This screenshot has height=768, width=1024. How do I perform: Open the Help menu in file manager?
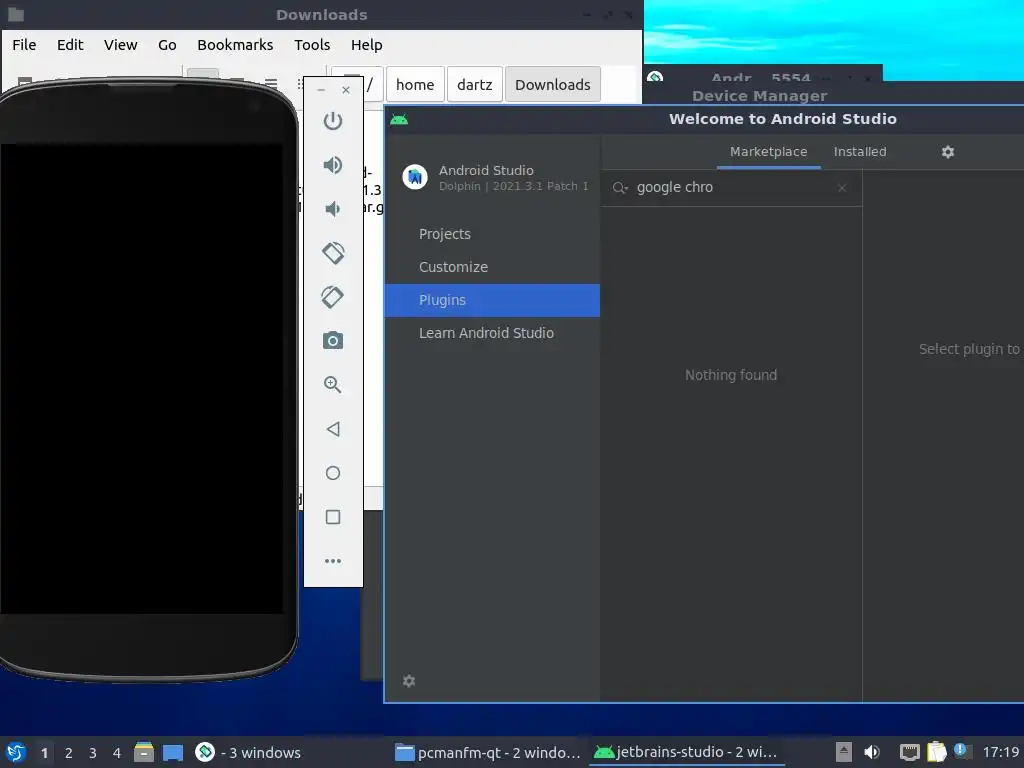[366, 45]
